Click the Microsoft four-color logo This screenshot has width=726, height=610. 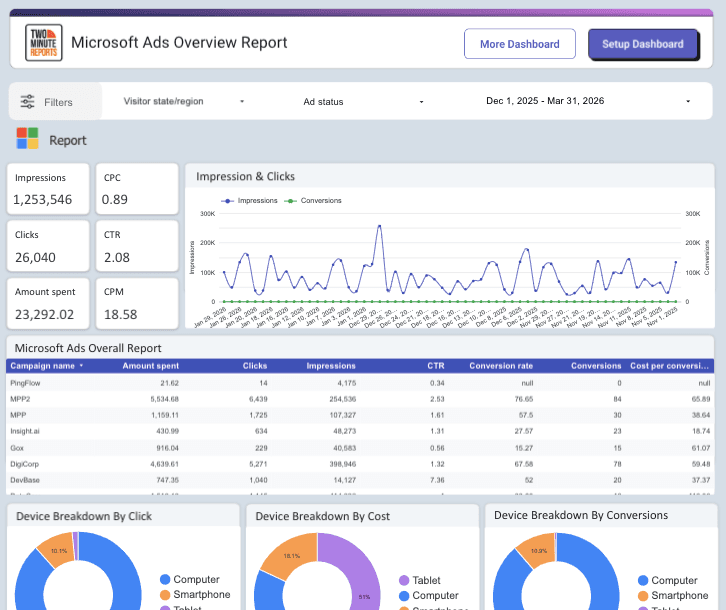(27, 138)
